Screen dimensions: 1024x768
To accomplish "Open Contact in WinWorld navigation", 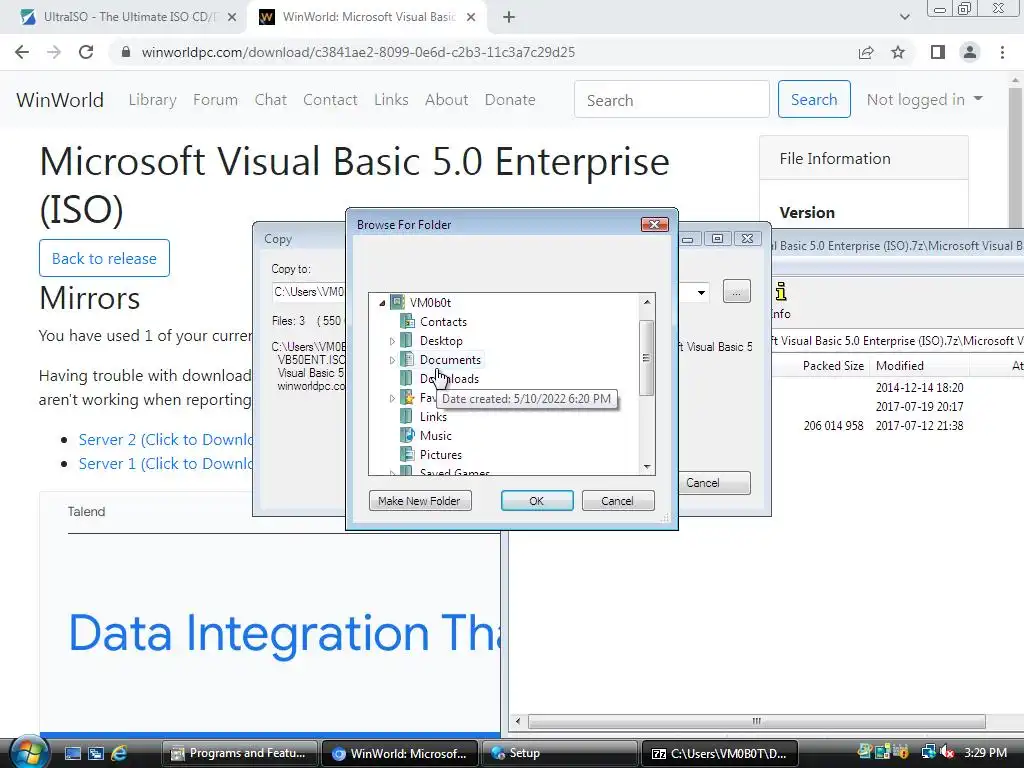I will (330, 100).
